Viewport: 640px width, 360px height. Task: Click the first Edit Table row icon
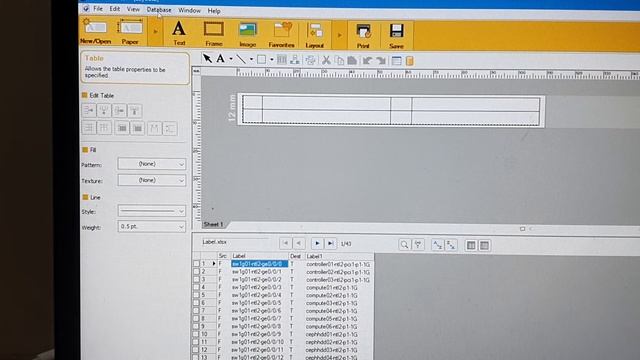pyautogui.click(x=89, y=111)
